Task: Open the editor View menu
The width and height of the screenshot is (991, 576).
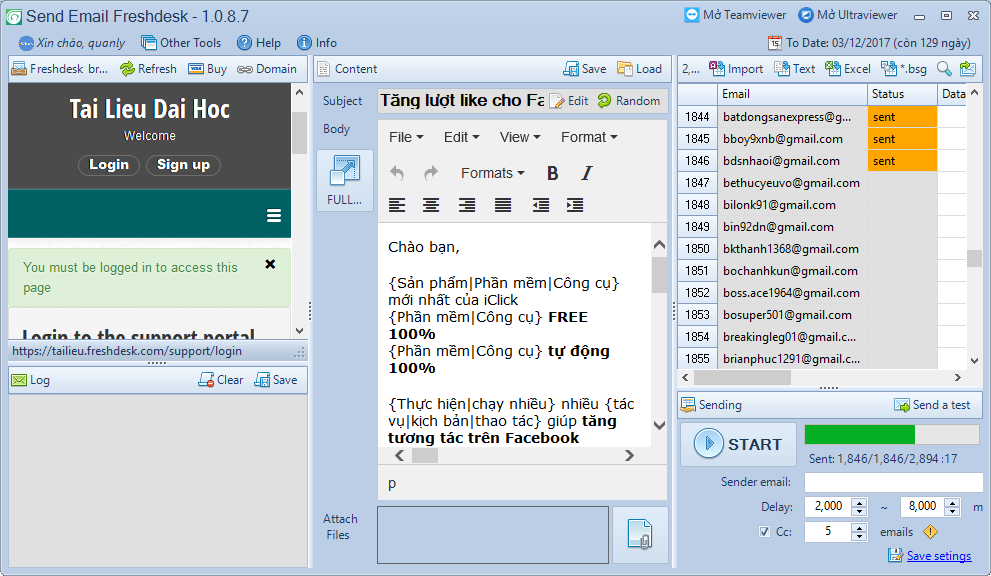Action: point(520,137)
